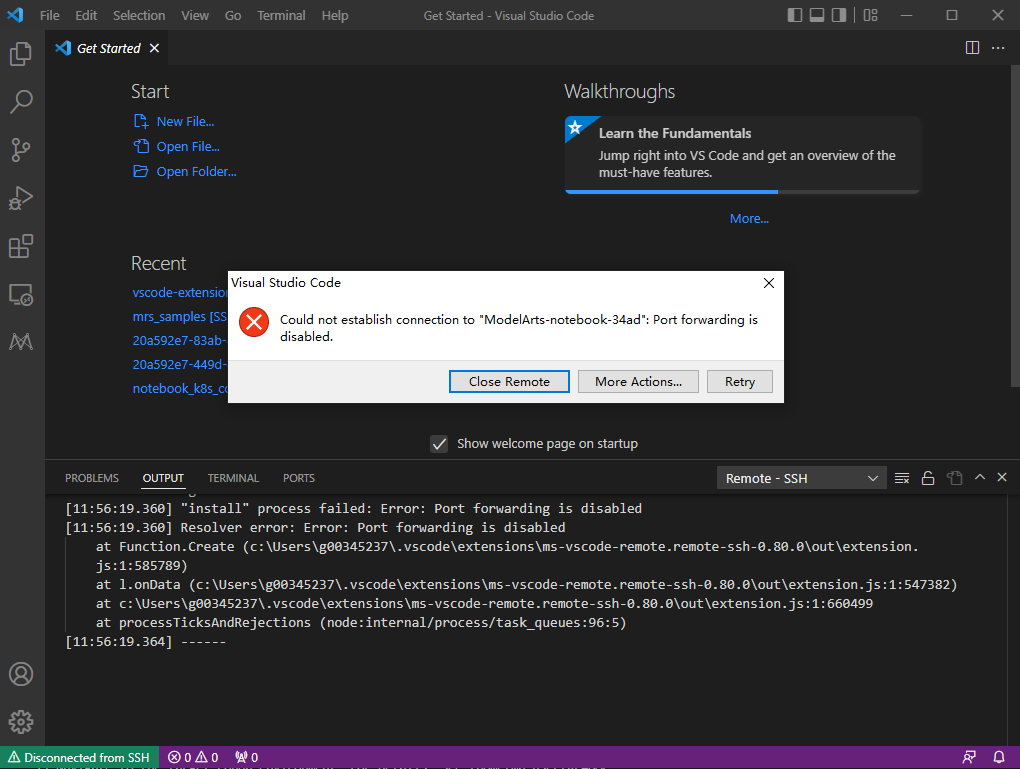This screenshot has width=1020, height=769.
Task: Open recent item 20a592e7-449d
Action: coord(180,365)
